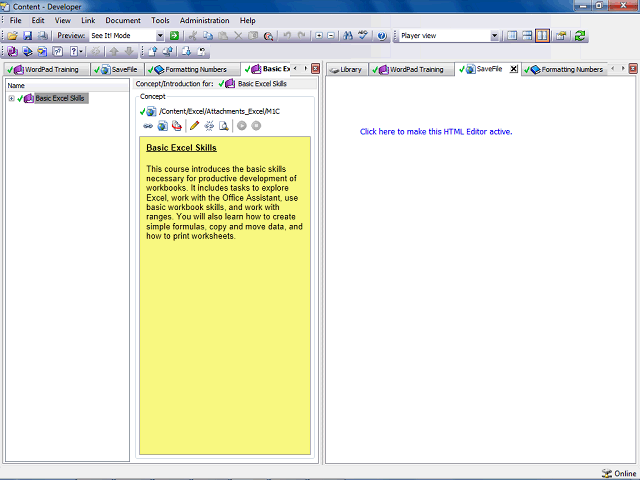This screenshot has height=480, width=640.
Task: Click the move down arrow icon
Action: (x=129, y=51)
